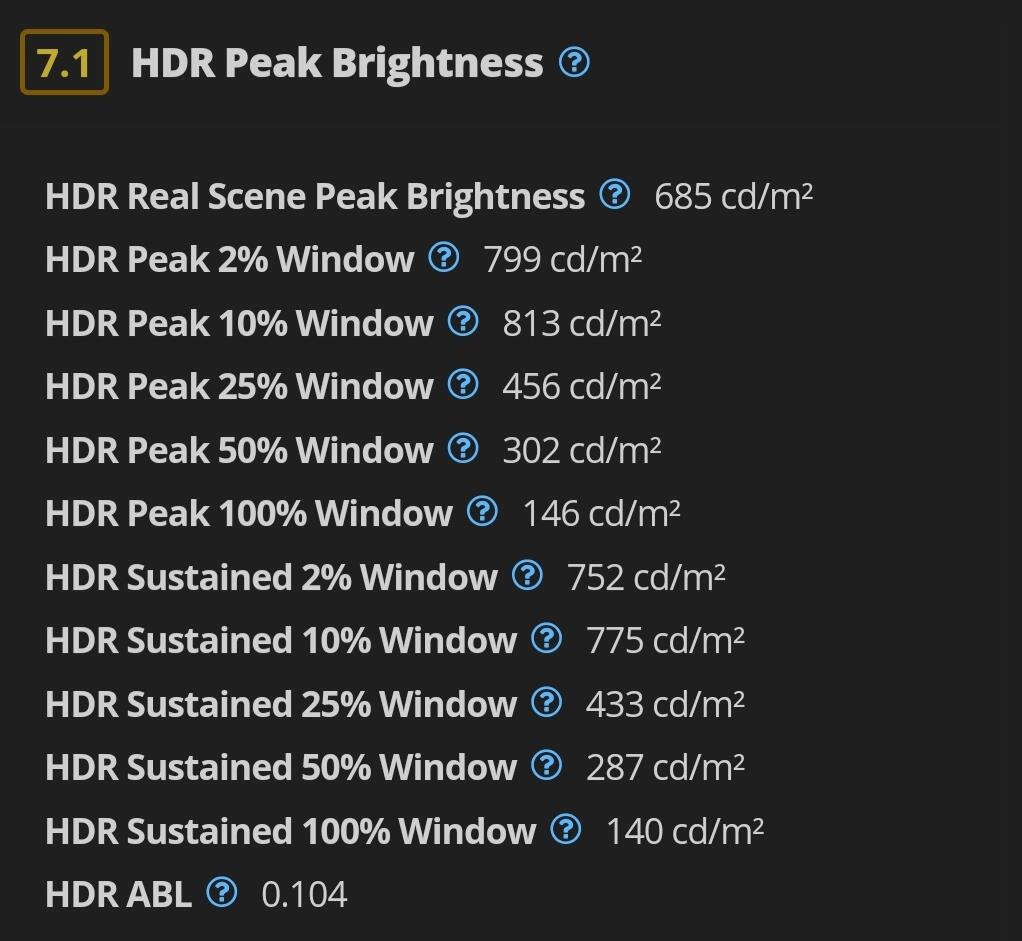
Task: Click question mark next to HDR Peak 50% Window
Action: [463, 448]
